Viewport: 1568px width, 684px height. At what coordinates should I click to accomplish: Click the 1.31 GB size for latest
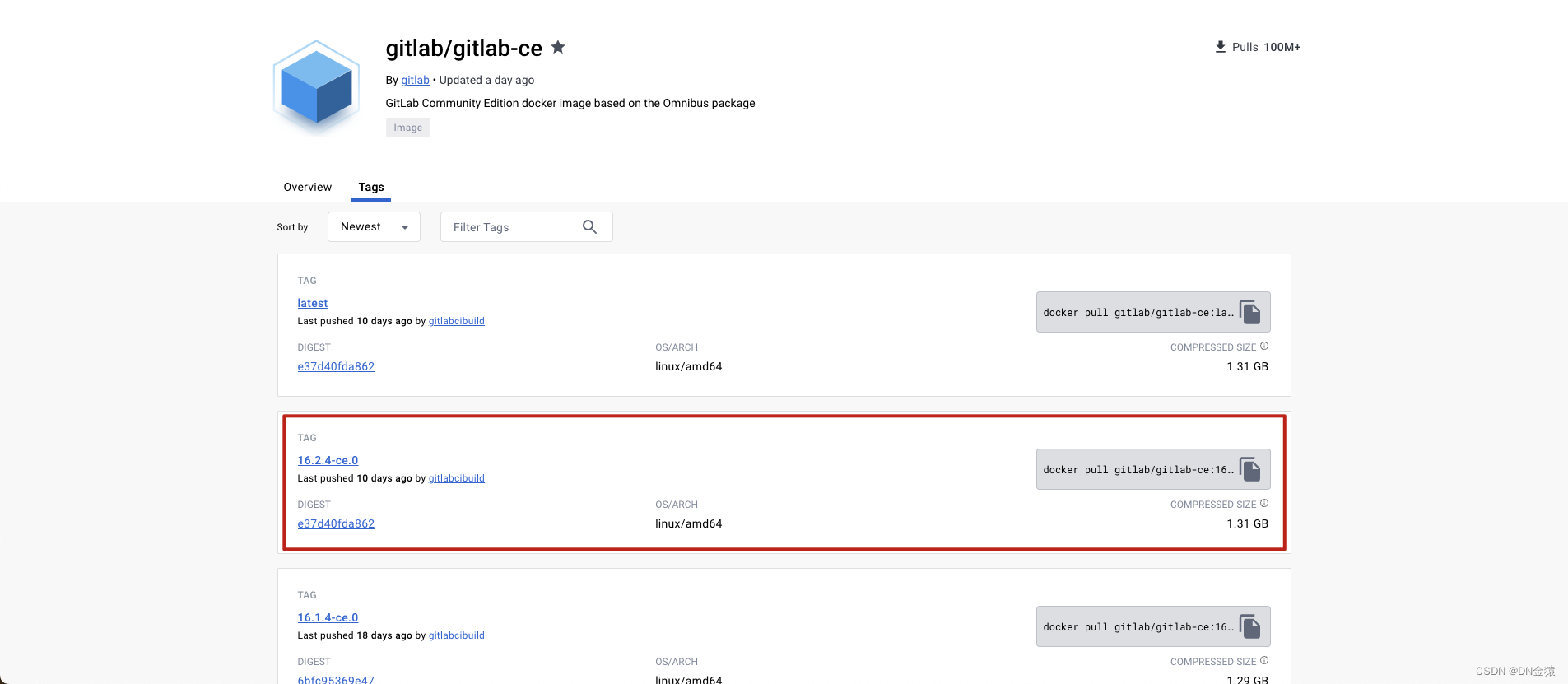click(x=1247, y=366)
